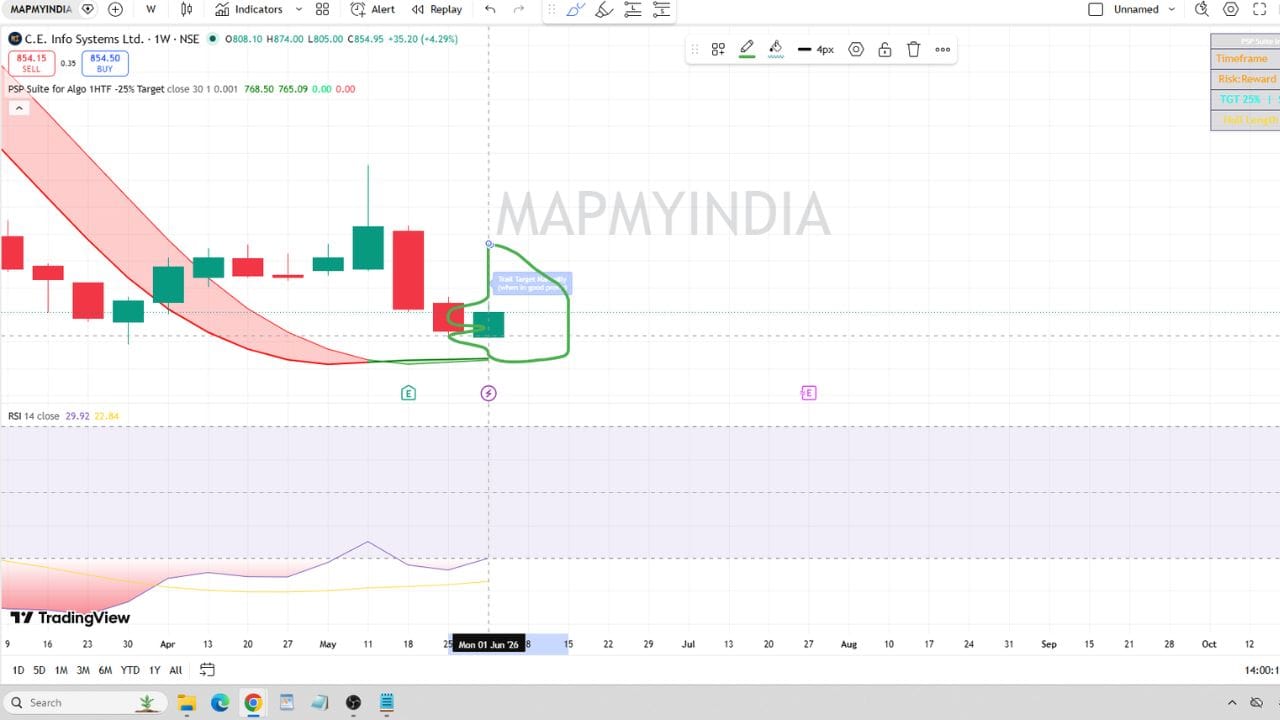Screen dimensions: 1280x720
Task: Undo the last chart action
Action: click(x=490, y=9)
